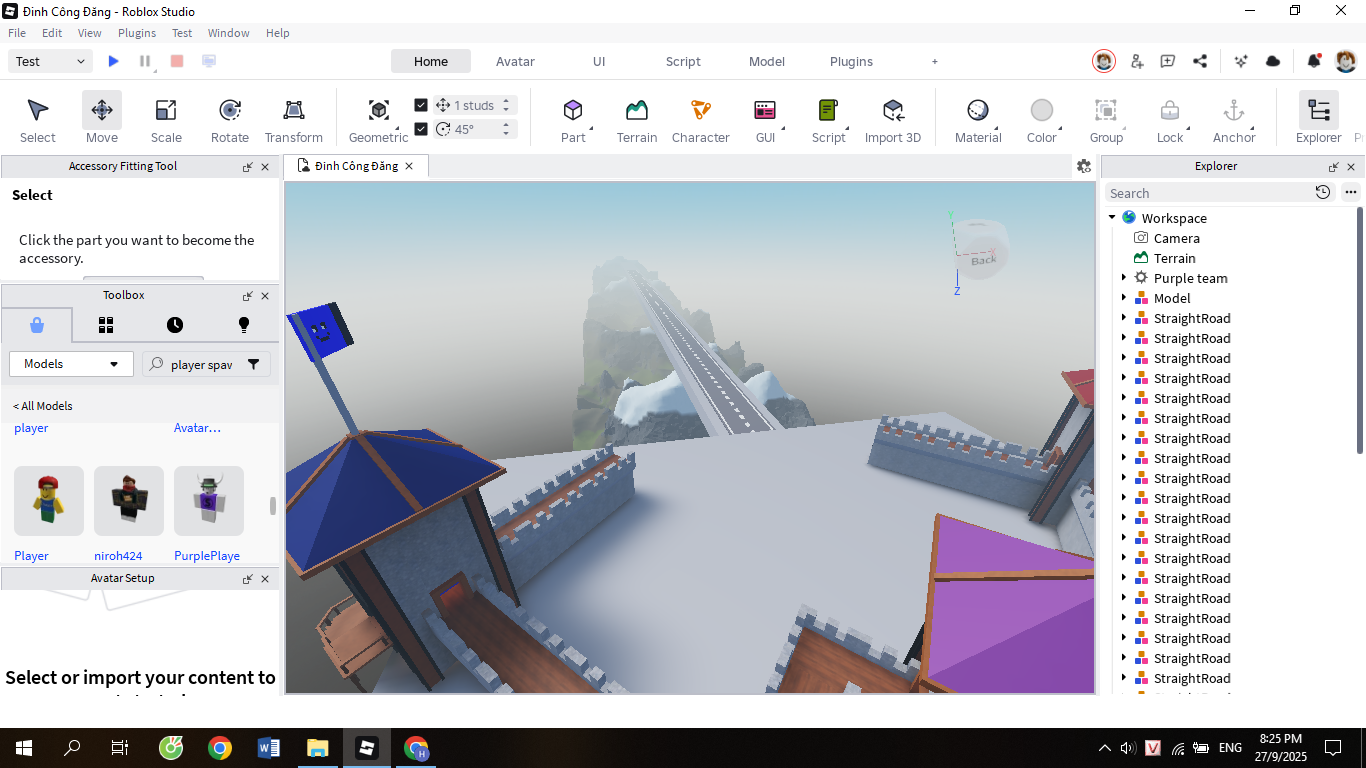The image size is (1366, 768).
Task: Select the Transform tool
Action: tap(293, 118)
